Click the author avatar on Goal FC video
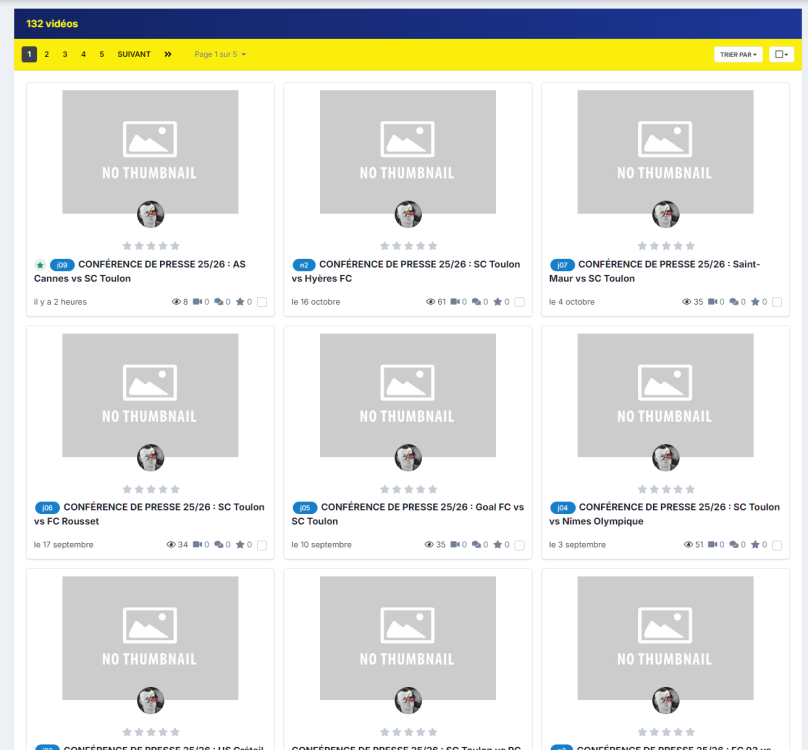 point(408,457)
